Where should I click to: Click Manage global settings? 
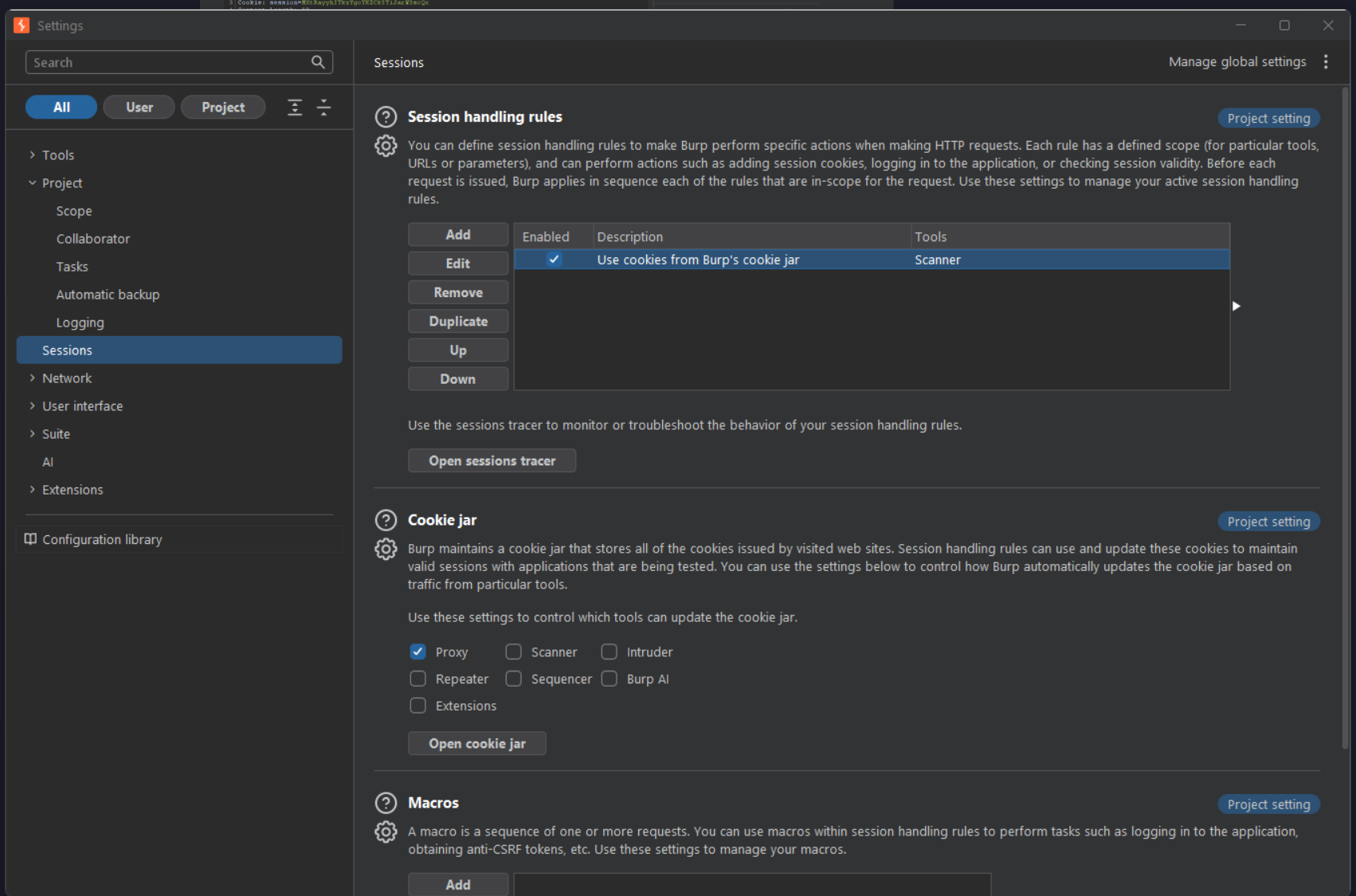point(1237,62)
